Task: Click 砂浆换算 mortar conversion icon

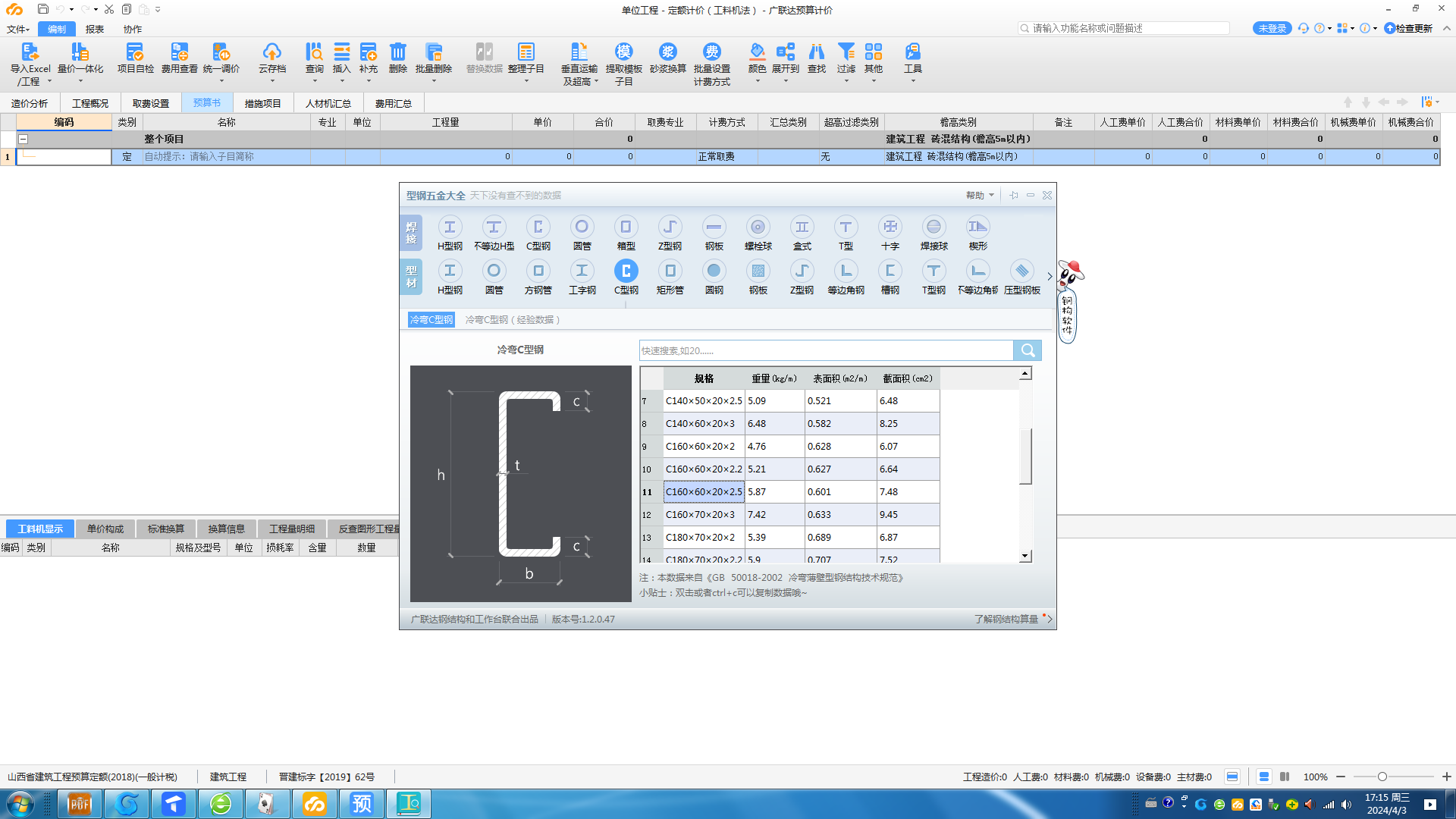Action: (667, 52)
